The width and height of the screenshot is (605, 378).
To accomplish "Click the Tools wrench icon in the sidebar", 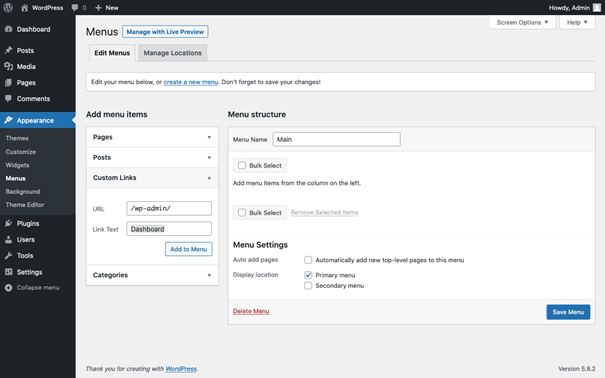I will [8, 255].
